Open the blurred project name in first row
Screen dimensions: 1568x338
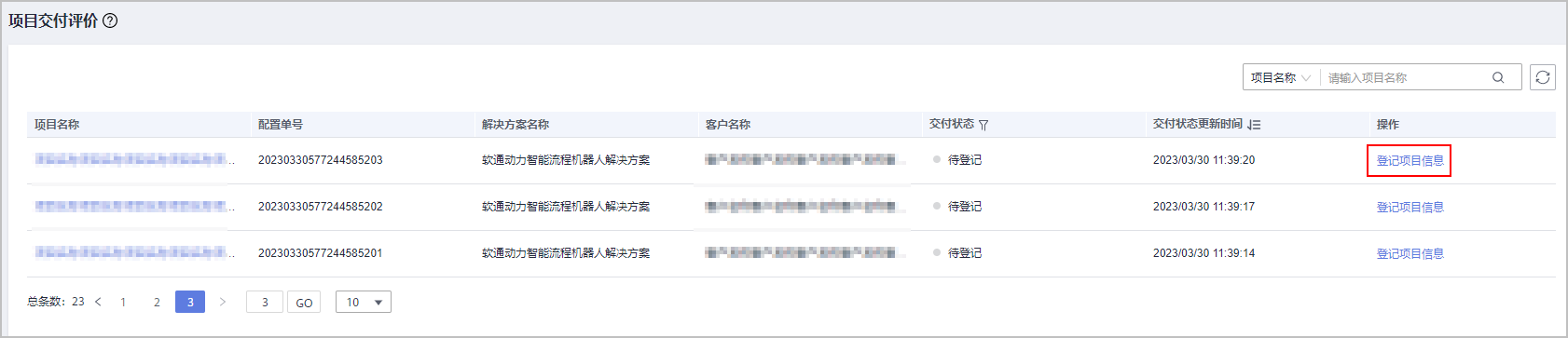point(134,160)
